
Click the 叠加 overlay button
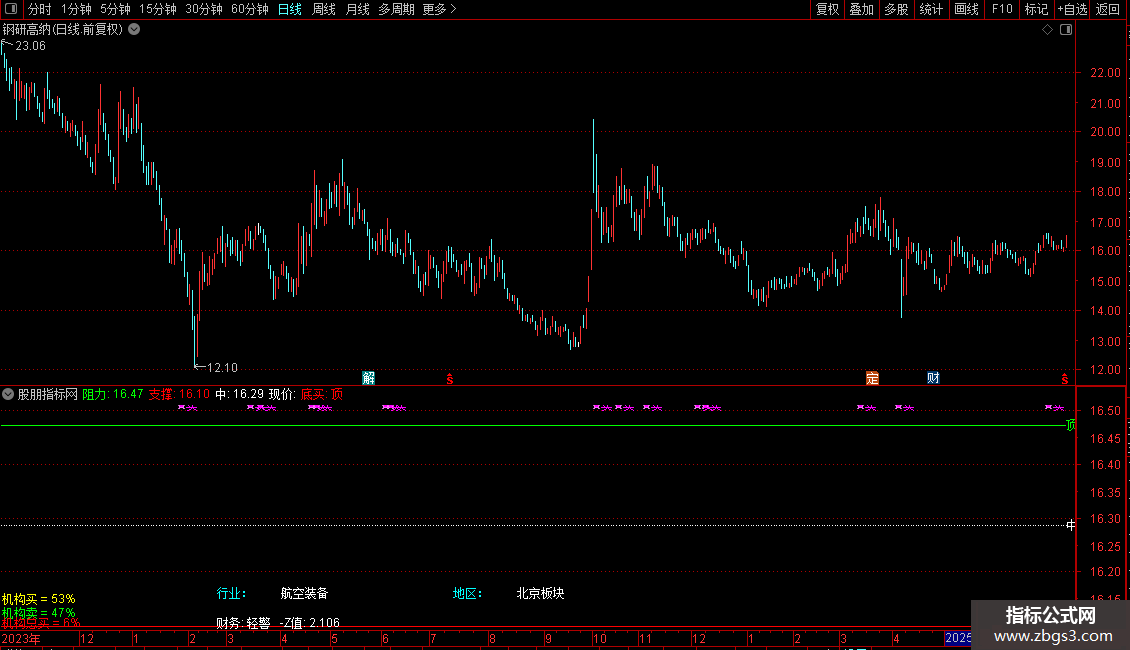click(862, 9)
